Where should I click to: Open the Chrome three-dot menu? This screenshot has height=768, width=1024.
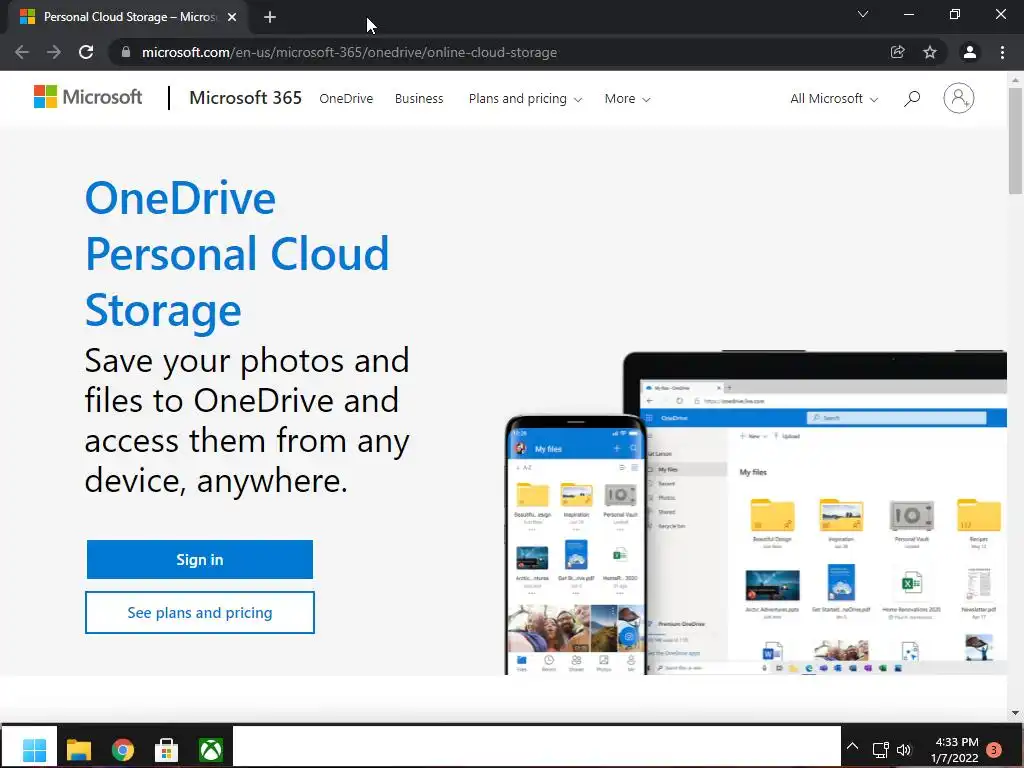click(x=1002, y=52)
